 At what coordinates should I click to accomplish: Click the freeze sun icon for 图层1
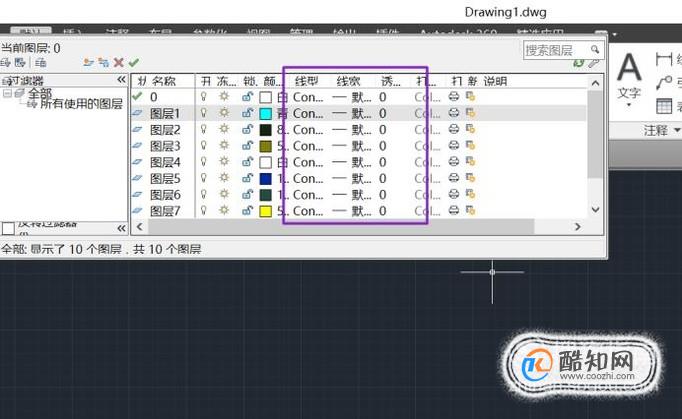224,113
